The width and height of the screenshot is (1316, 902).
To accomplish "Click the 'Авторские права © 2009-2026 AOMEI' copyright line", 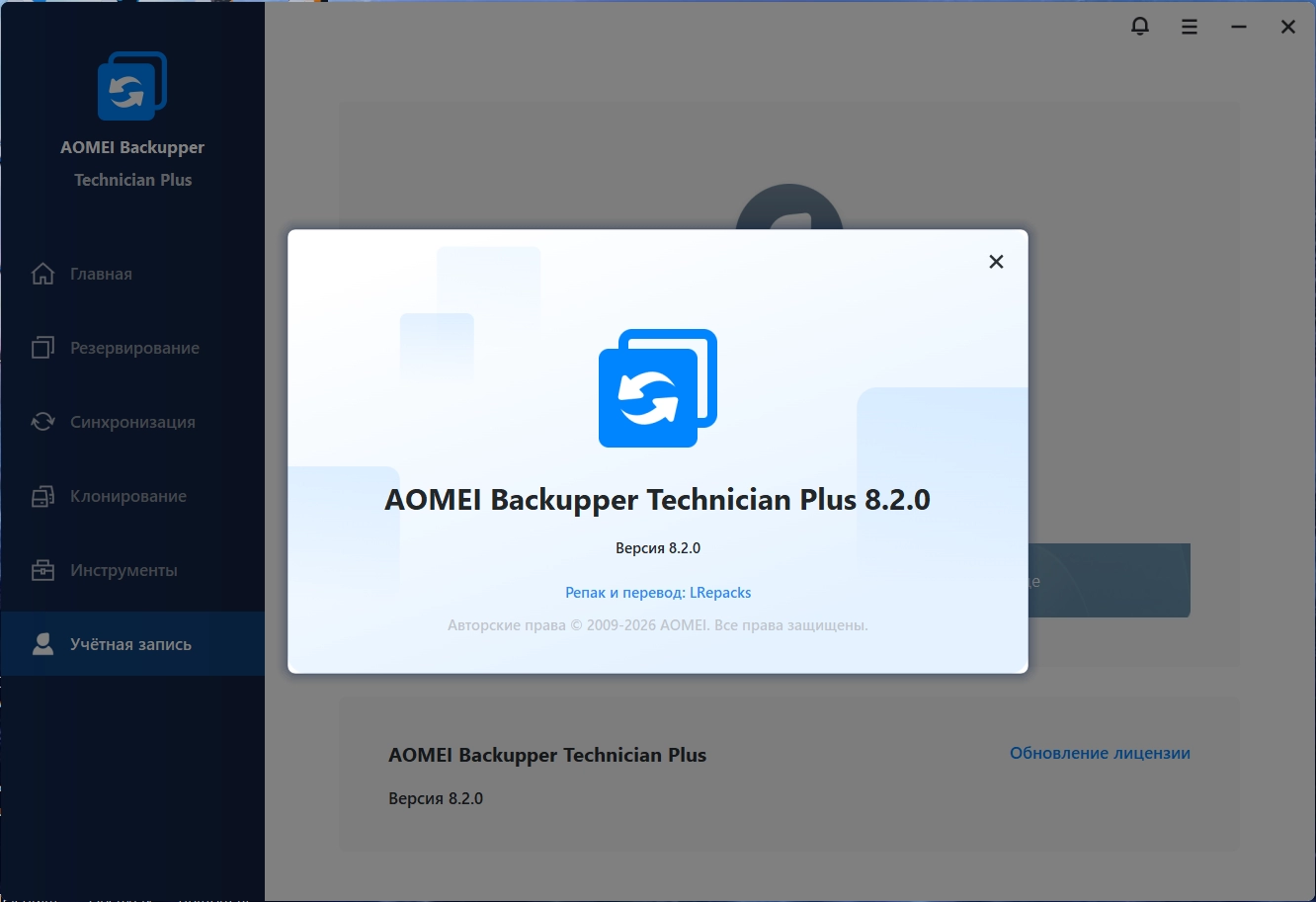I will (658, 625).
